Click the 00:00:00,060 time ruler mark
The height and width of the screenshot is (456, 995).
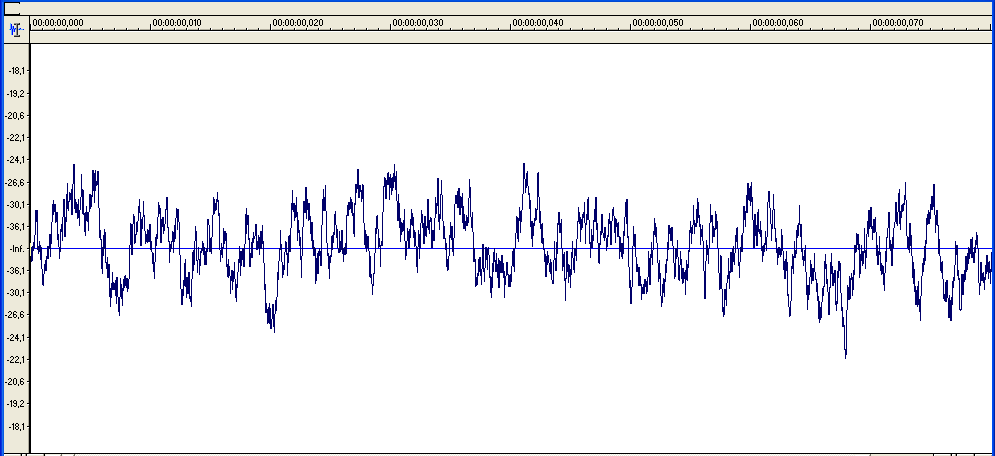click(777, 23)
